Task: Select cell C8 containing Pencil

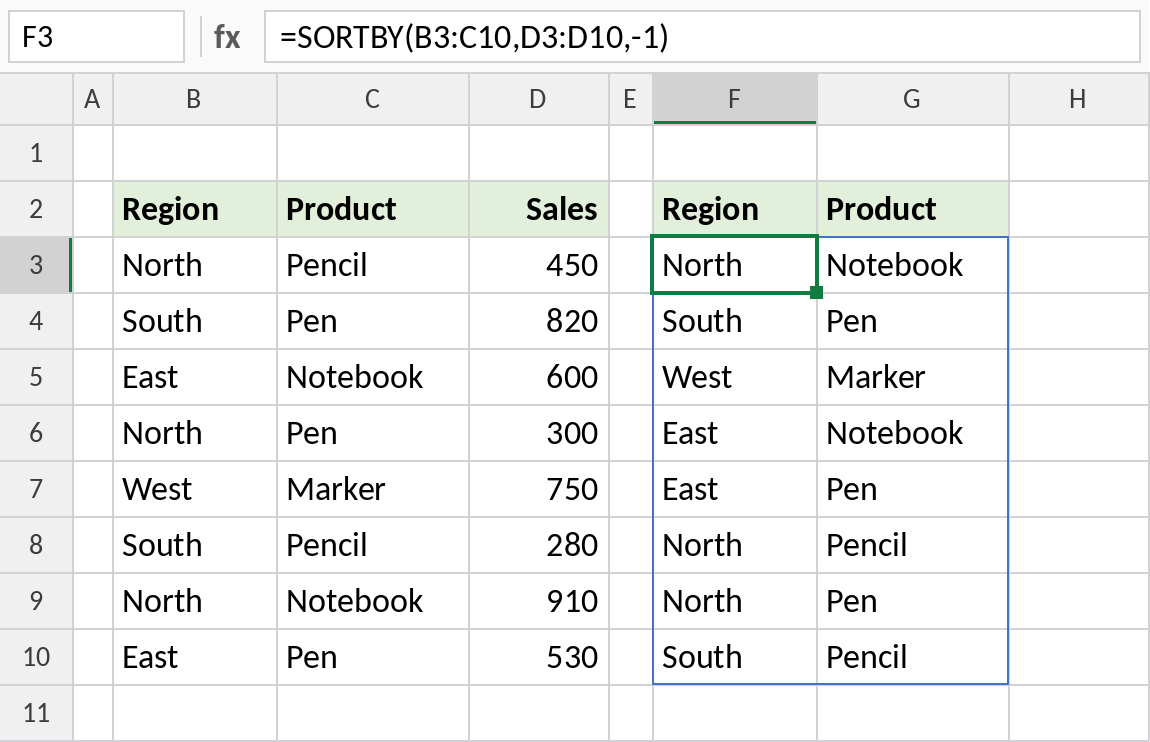Action: [x=373, y=545]
